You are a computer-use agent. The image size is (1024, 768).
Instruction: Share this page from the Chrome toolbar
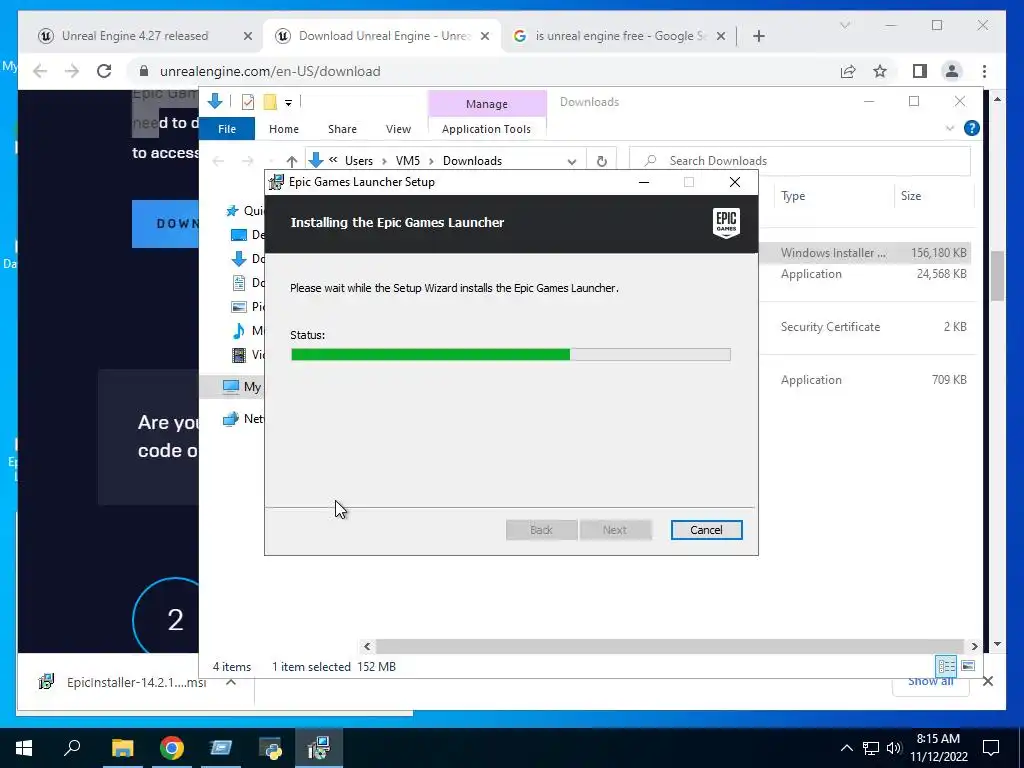[x=848, y=71]
